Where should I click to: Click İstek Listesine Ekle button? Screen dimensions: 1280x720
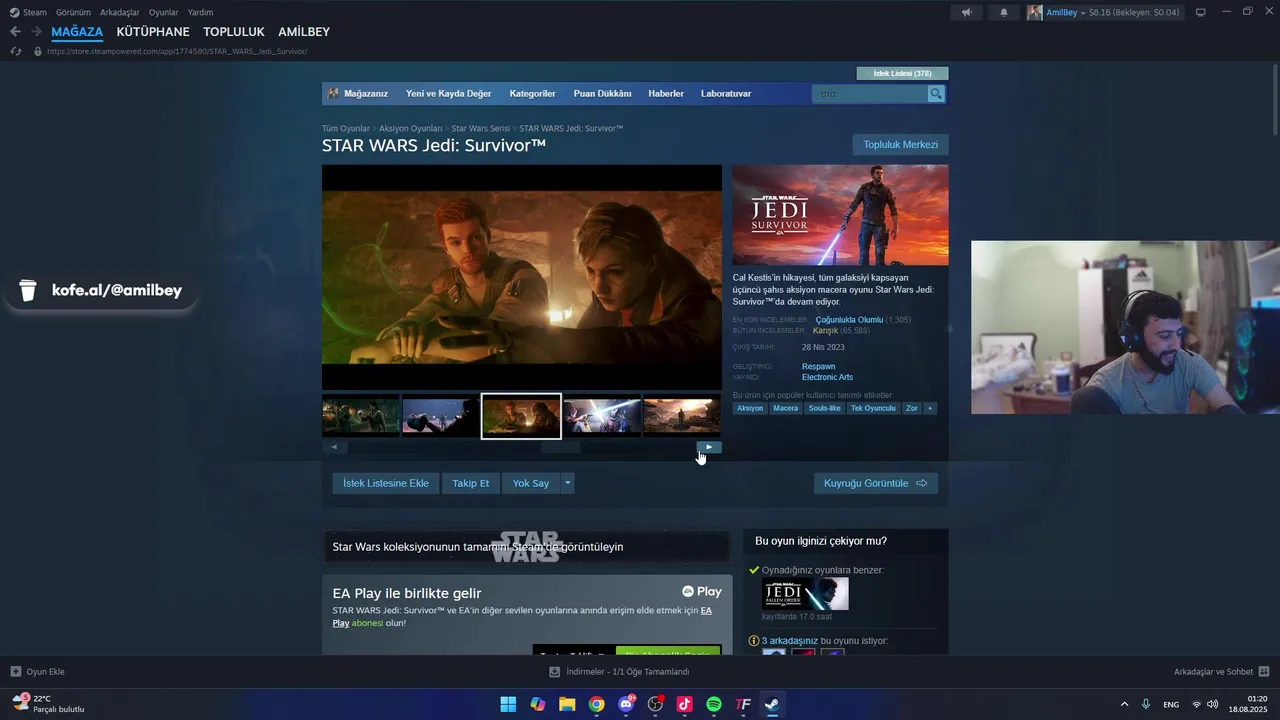(x=386, y=483)
